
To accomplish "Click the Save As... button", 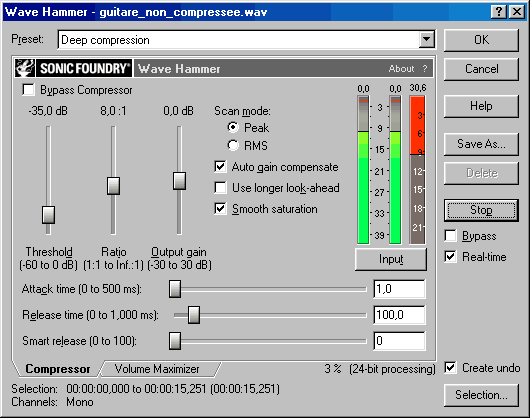I will [x=481, y=144].
